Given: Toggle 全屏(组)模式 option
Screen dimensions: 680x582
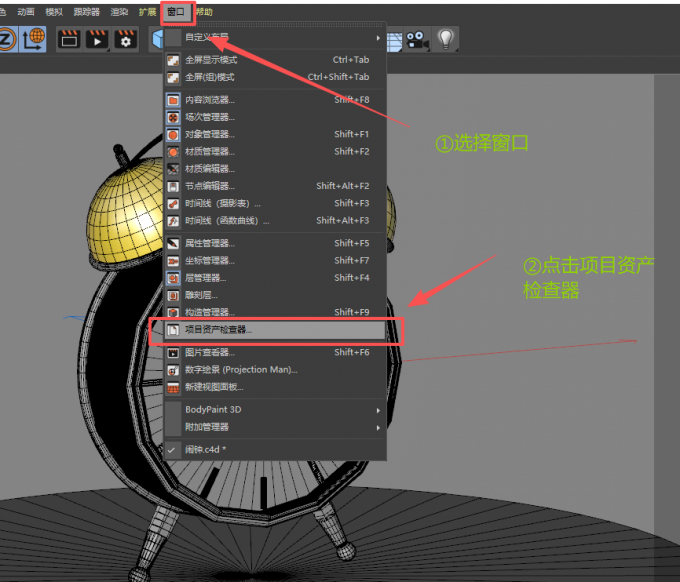Looking at the screenshot, I should pos(211,77).
